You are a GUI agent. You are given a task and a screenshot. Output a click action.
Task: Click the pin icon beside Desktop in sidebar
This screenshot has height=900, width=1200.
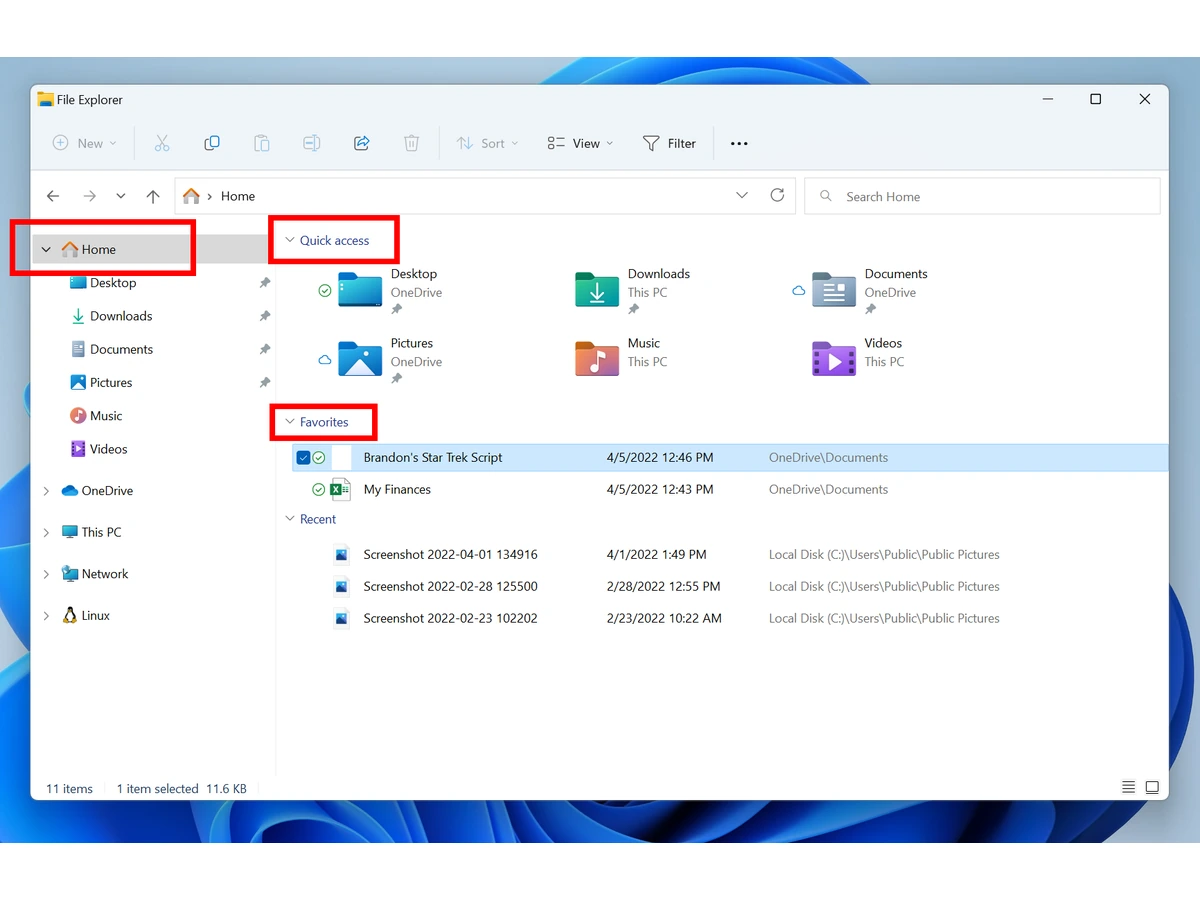(265, 283)
